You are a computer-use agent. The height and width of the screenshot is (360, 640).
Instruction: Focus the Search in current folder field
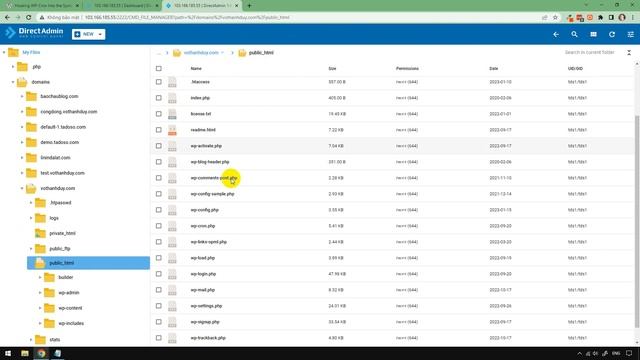pyautogui.click(x=589, y=53)
